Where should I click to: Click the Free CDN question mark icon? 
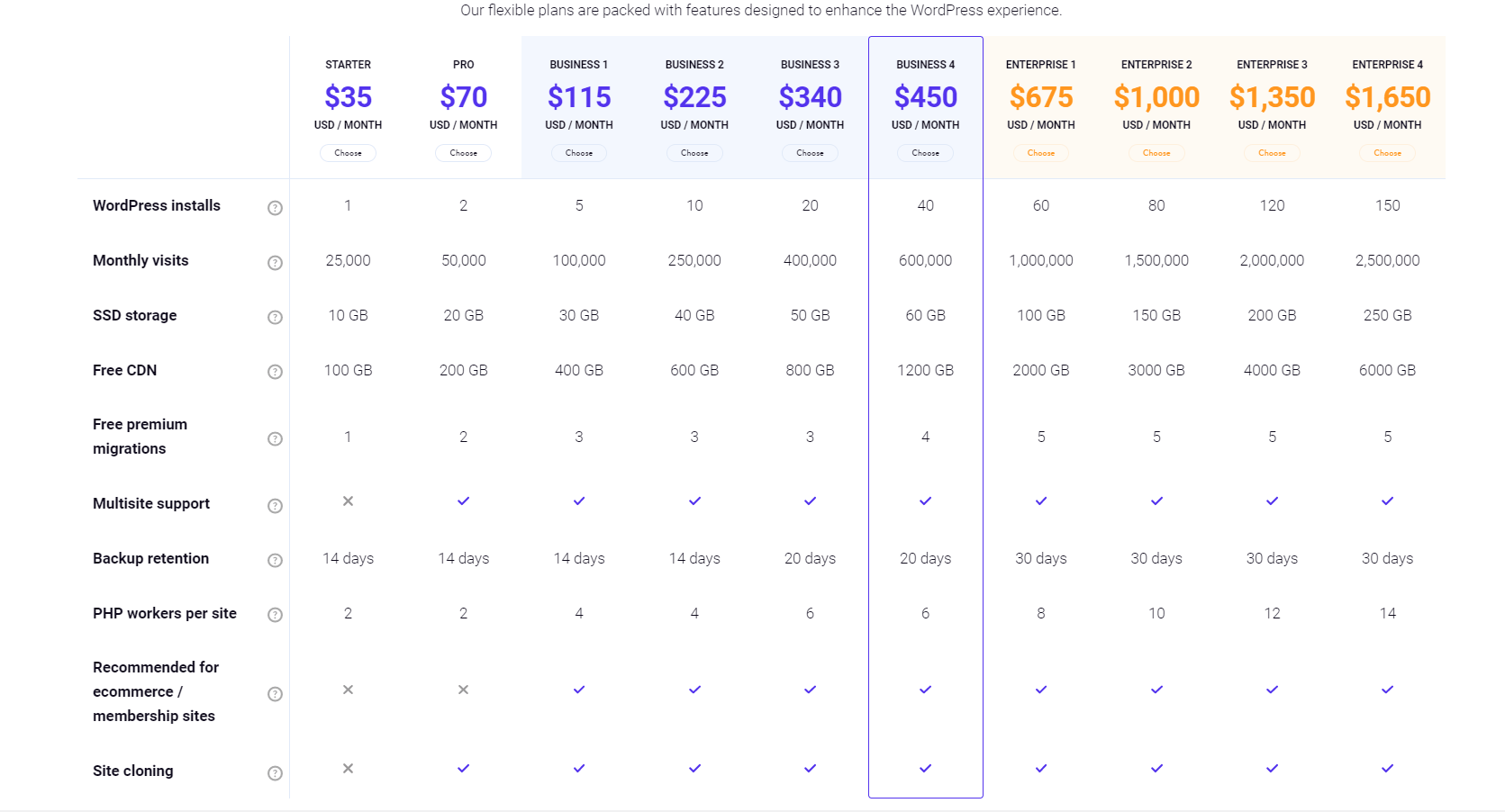[275, 372]
